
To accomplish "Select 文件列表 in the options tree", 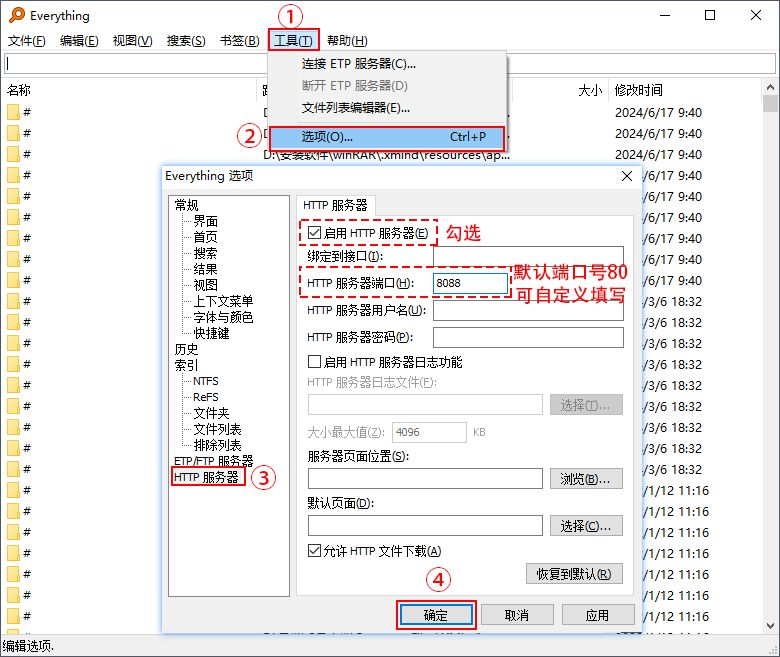I will pyautogui.click(x=217, y=429).
